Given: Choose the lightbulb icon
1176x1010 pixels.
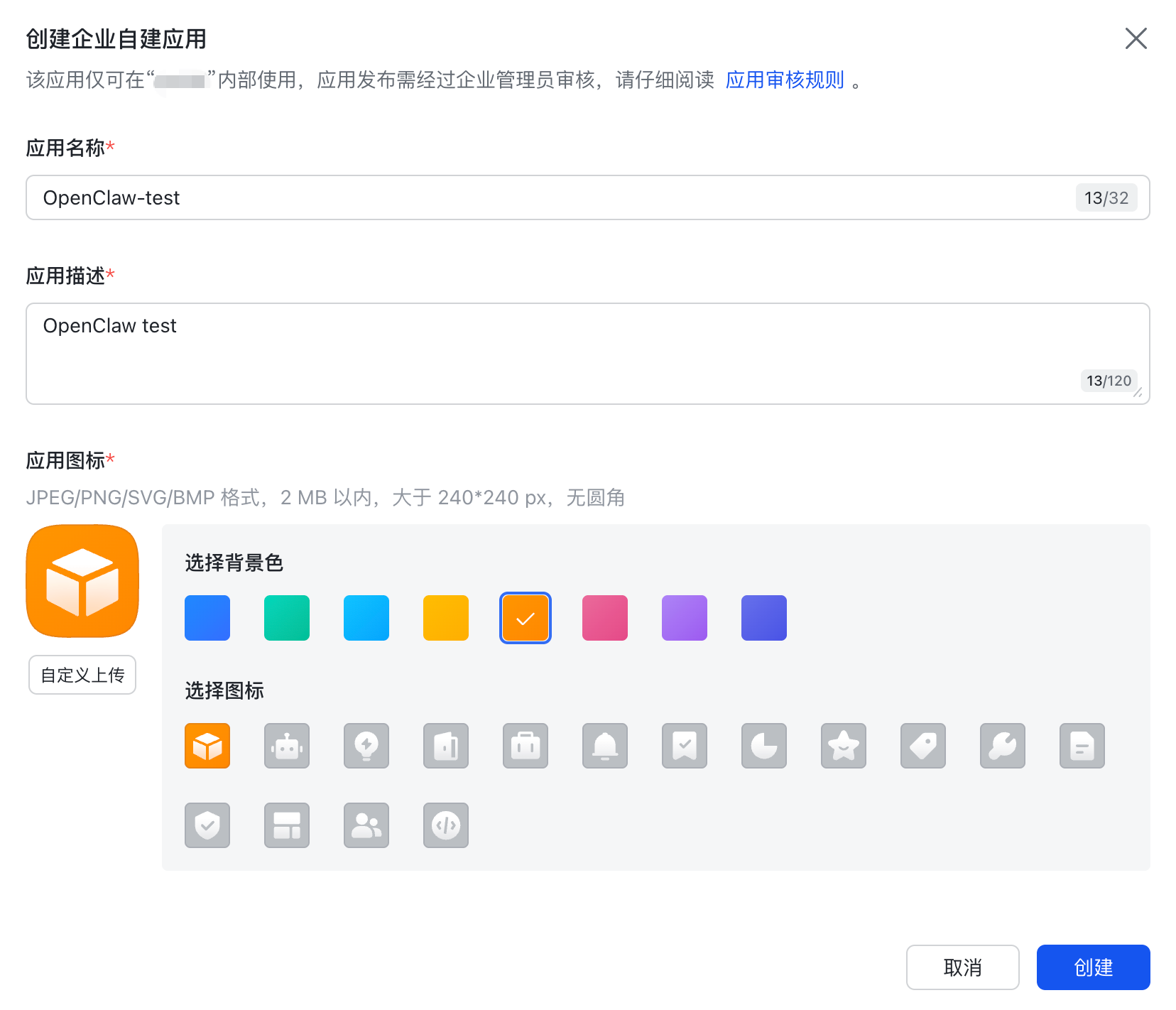Looking at the screenshot, I should coord(366,746).
